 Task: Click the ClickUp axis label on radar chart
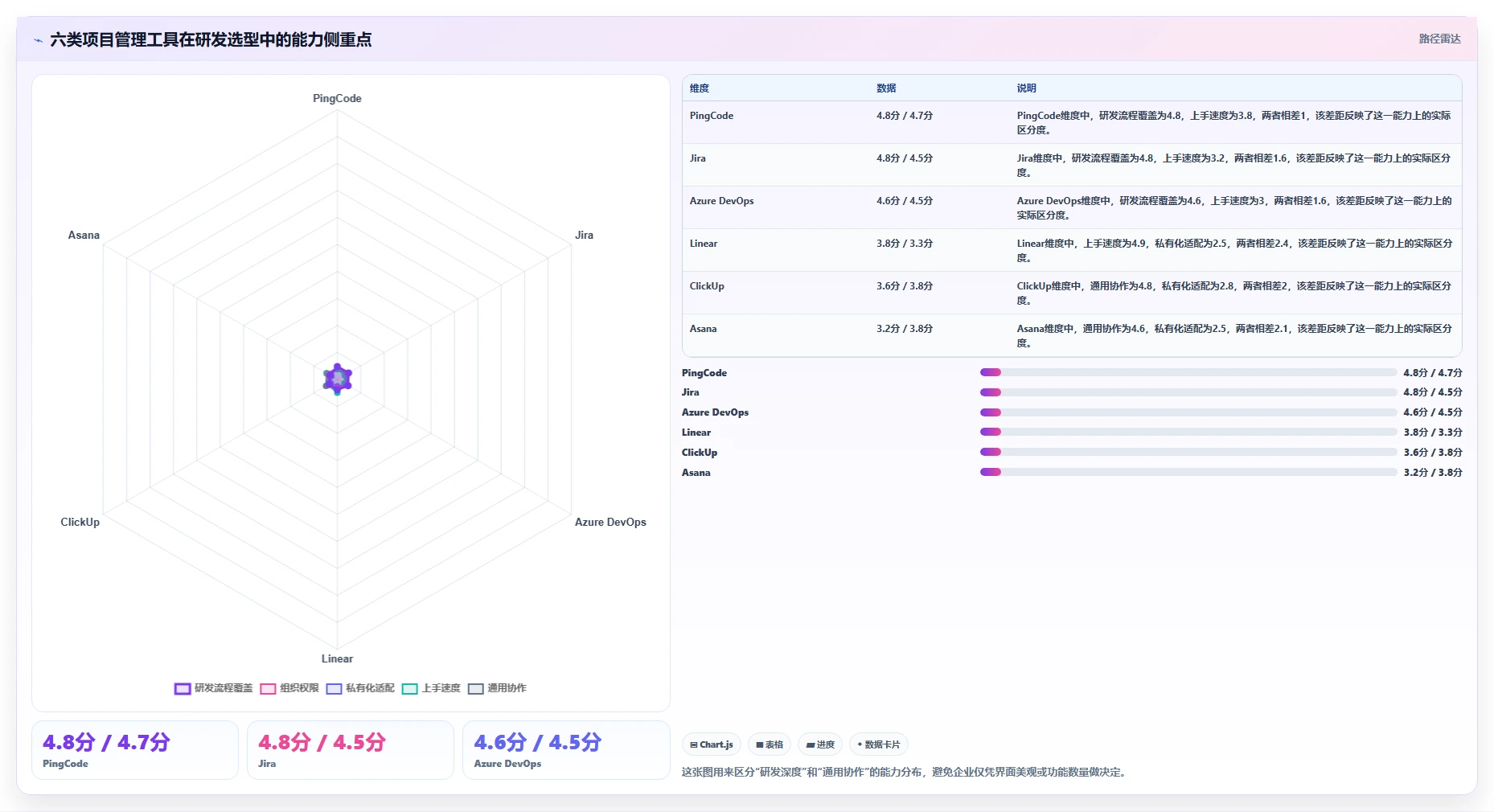pyautogui.click(x=80, y=522)
